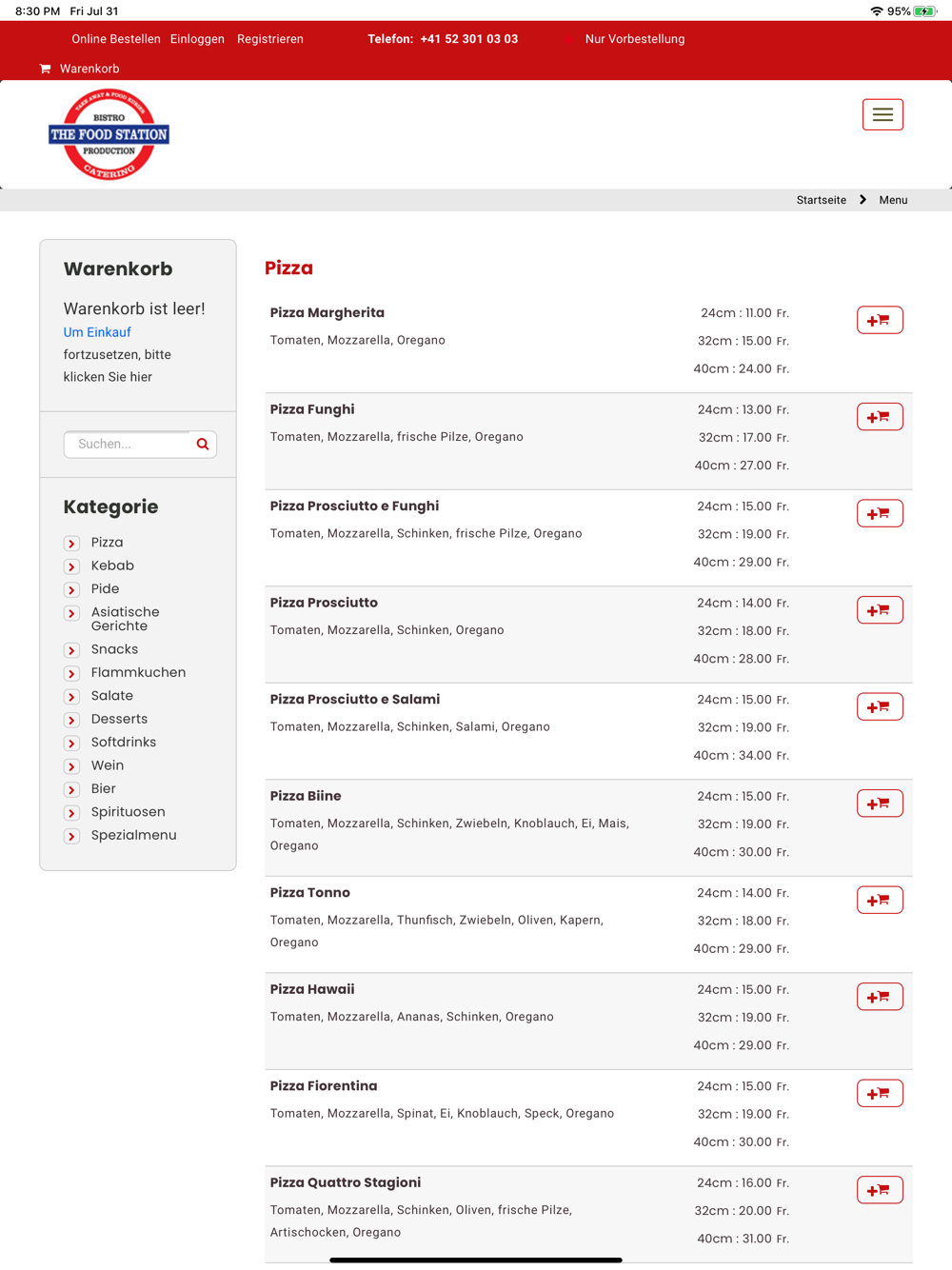Screen dimensions: 952x1270
Task: Click Pizza Tonno title
Action: [310, 892]
